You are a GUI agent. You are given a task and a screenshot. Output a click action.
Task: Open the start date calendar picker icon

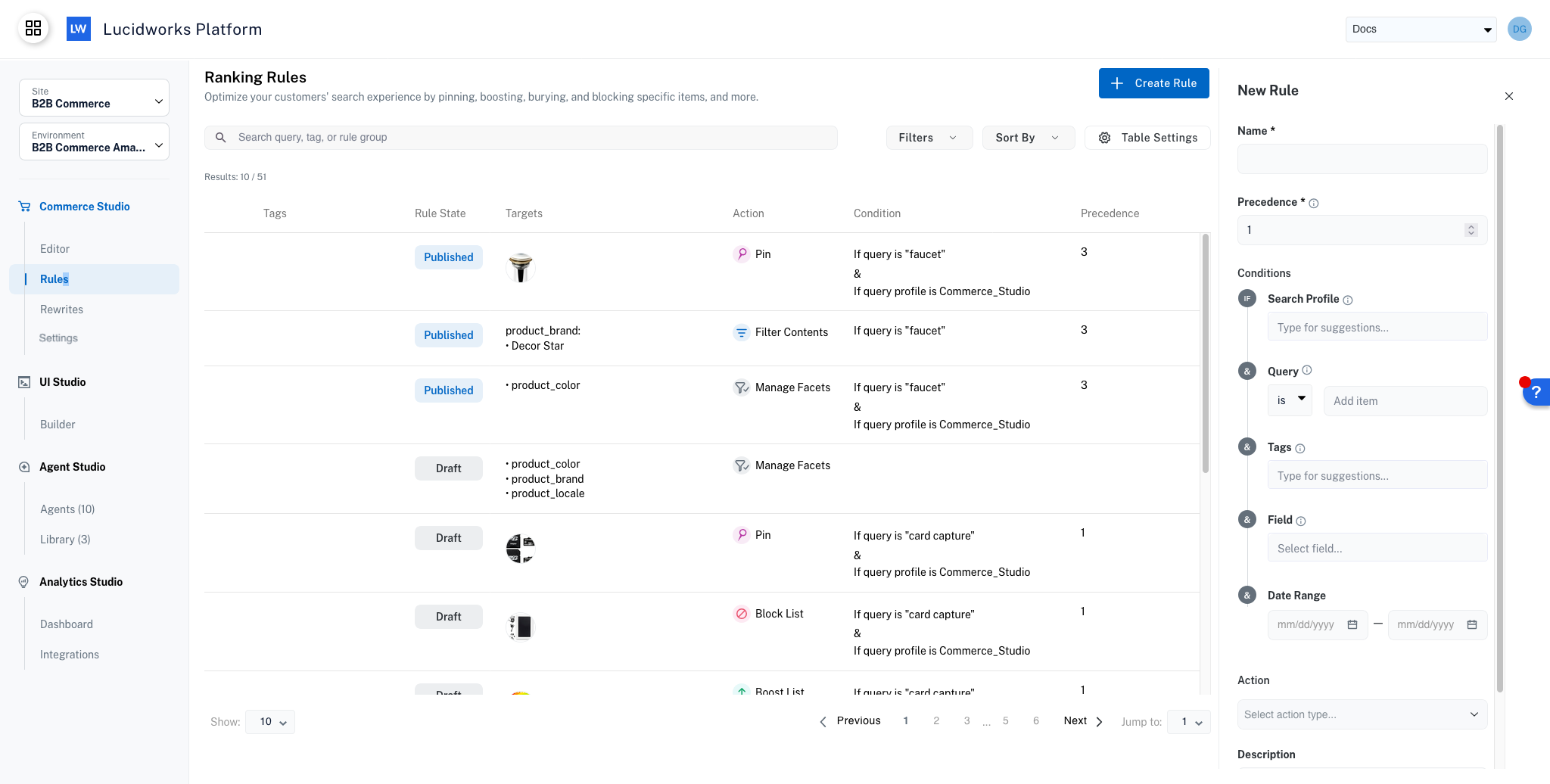1352,624
